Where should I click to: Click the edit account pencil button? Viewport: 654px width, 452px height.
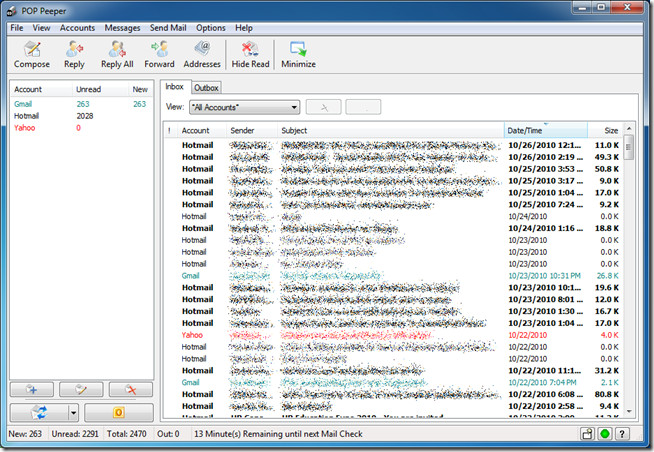[x=81, y=389]
